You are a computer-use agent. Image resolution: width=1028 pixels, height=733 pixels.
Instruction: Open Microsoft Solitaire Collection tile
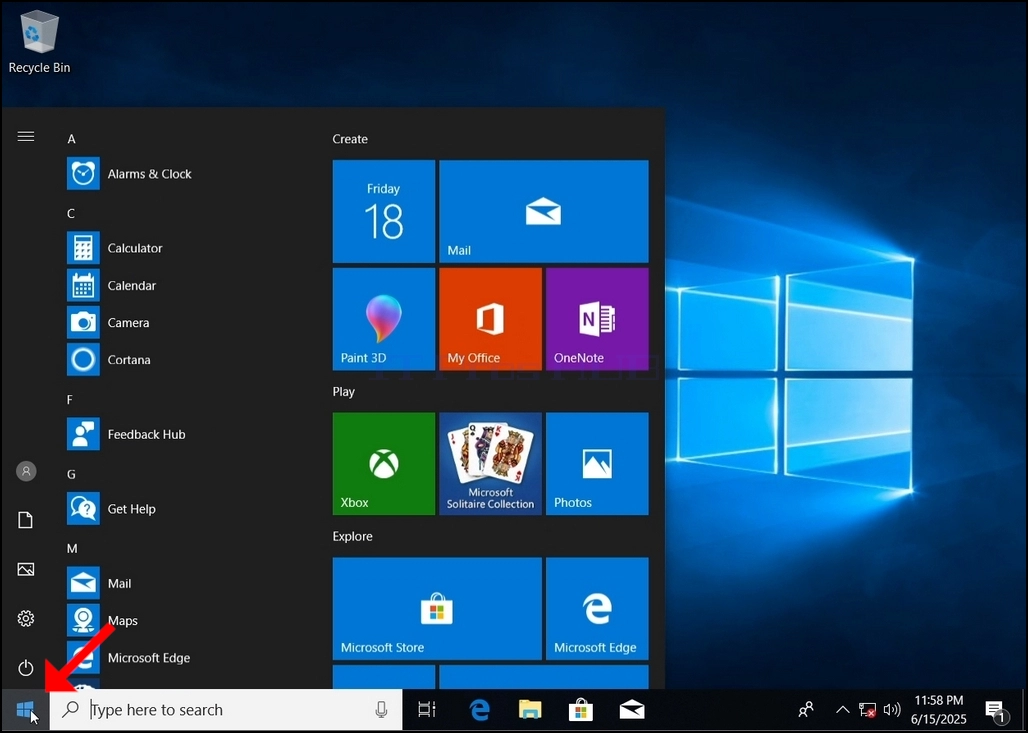click(x=490, y=464)
